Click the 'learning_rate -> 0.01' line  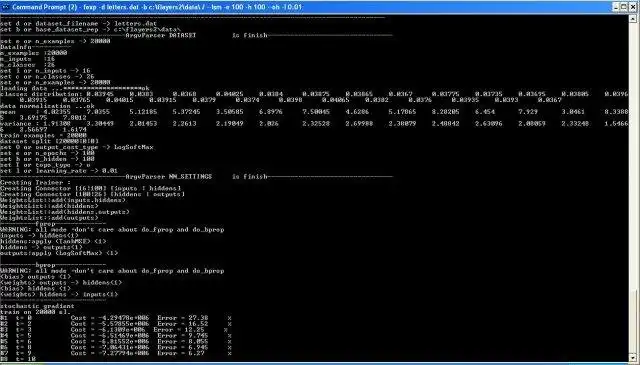(59, 170)
